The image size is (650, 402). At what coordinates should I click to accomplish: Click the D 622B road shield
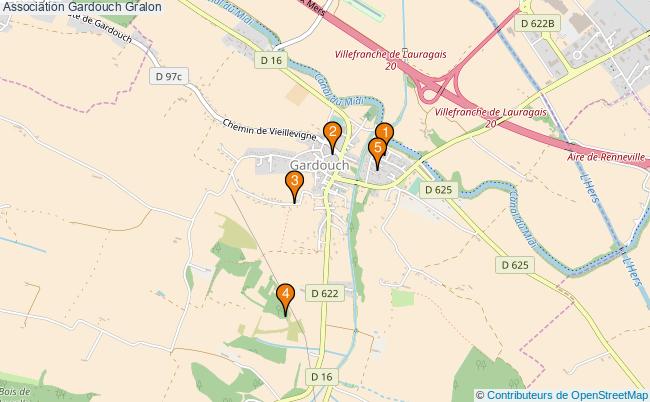click(x=537, y=23)
